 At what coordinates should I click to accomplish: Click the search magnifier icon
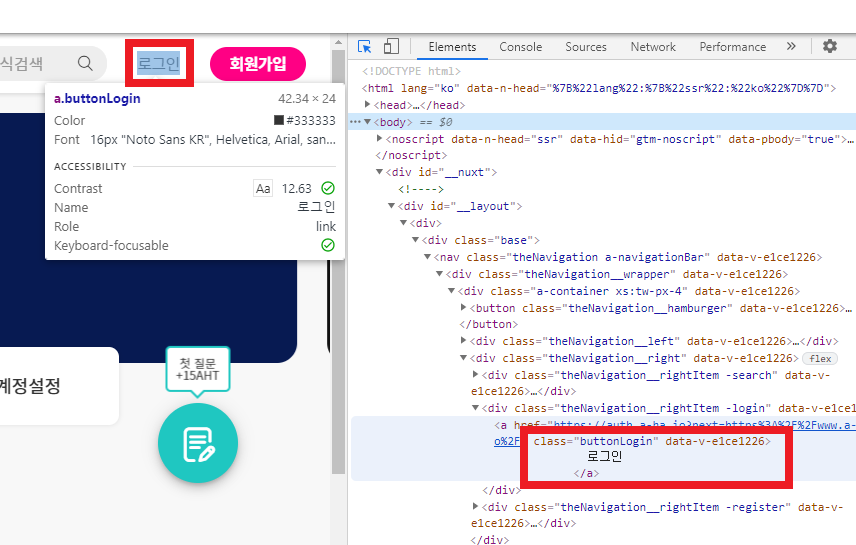pos(85,63)
